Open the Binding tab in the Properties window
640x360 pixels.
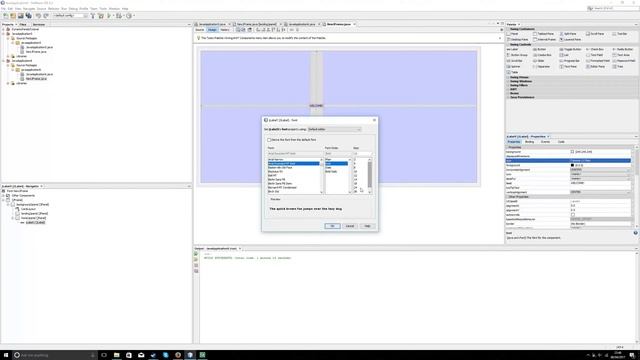(x=529, y=142)
